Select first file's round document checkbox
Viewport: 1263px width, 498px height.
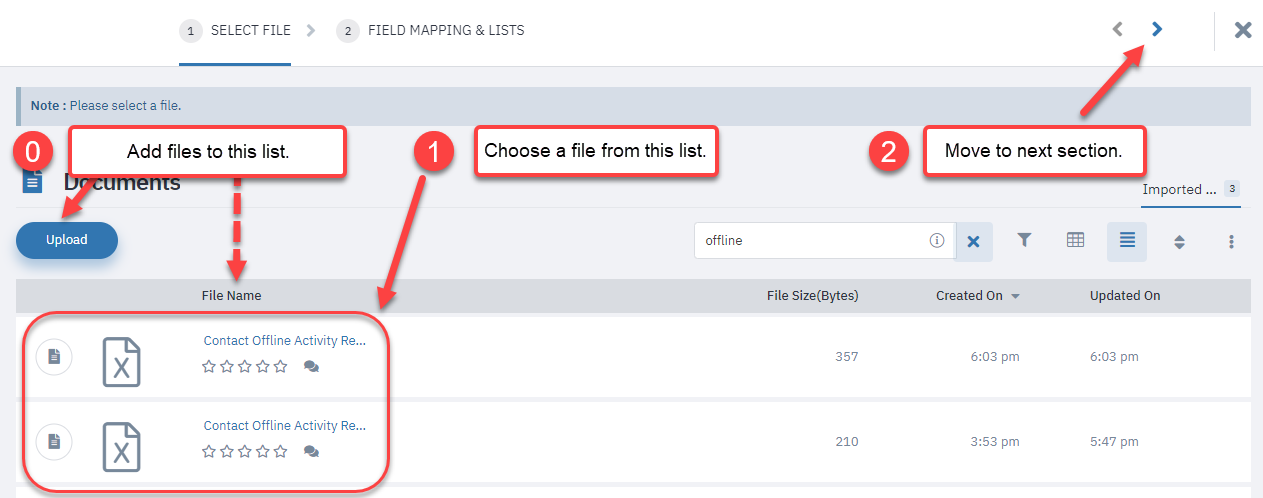coord(54,356)
